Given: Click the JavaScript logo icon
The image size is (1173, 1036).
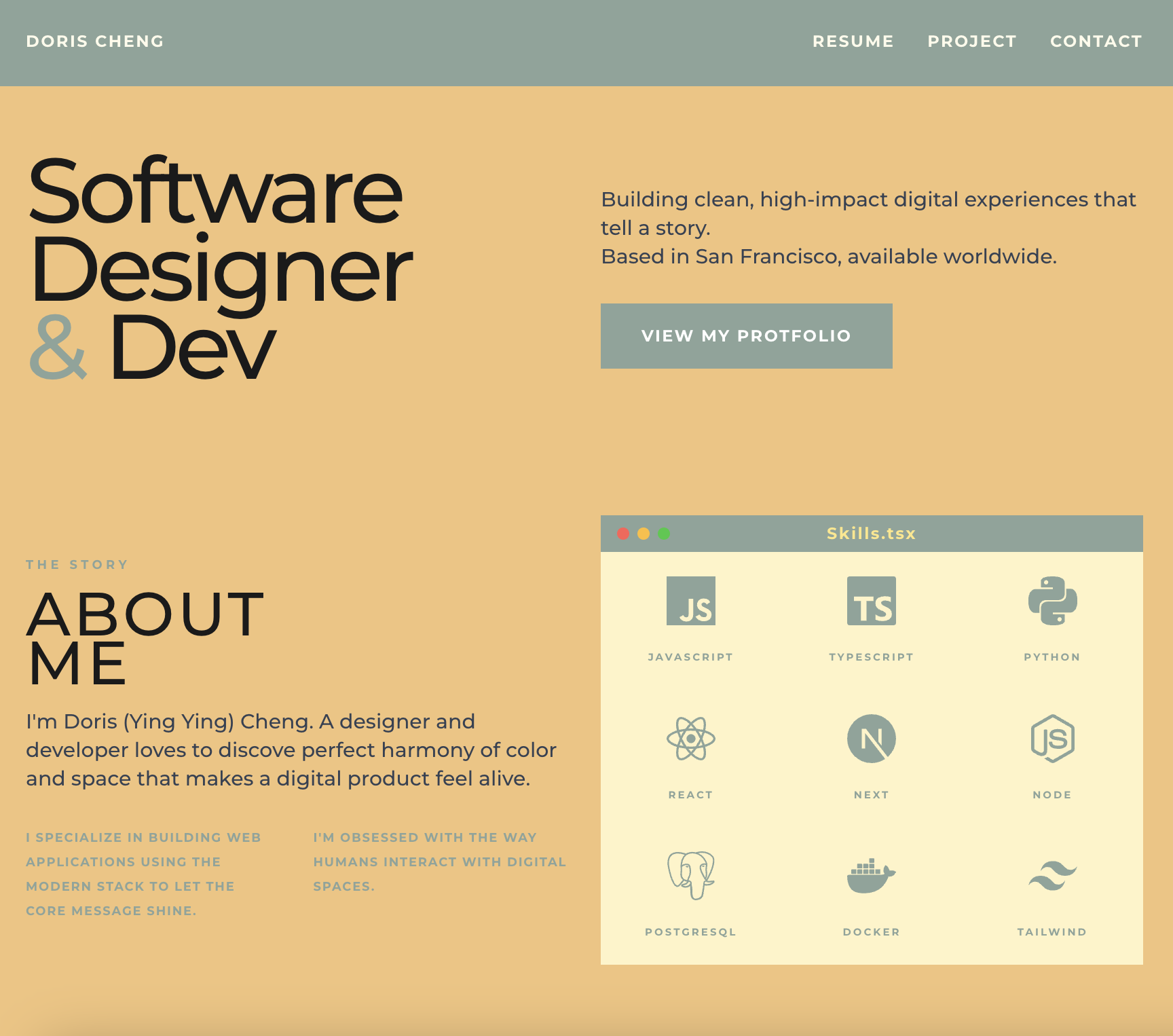Looking at the screenshot, I should (x=690, y=601).
